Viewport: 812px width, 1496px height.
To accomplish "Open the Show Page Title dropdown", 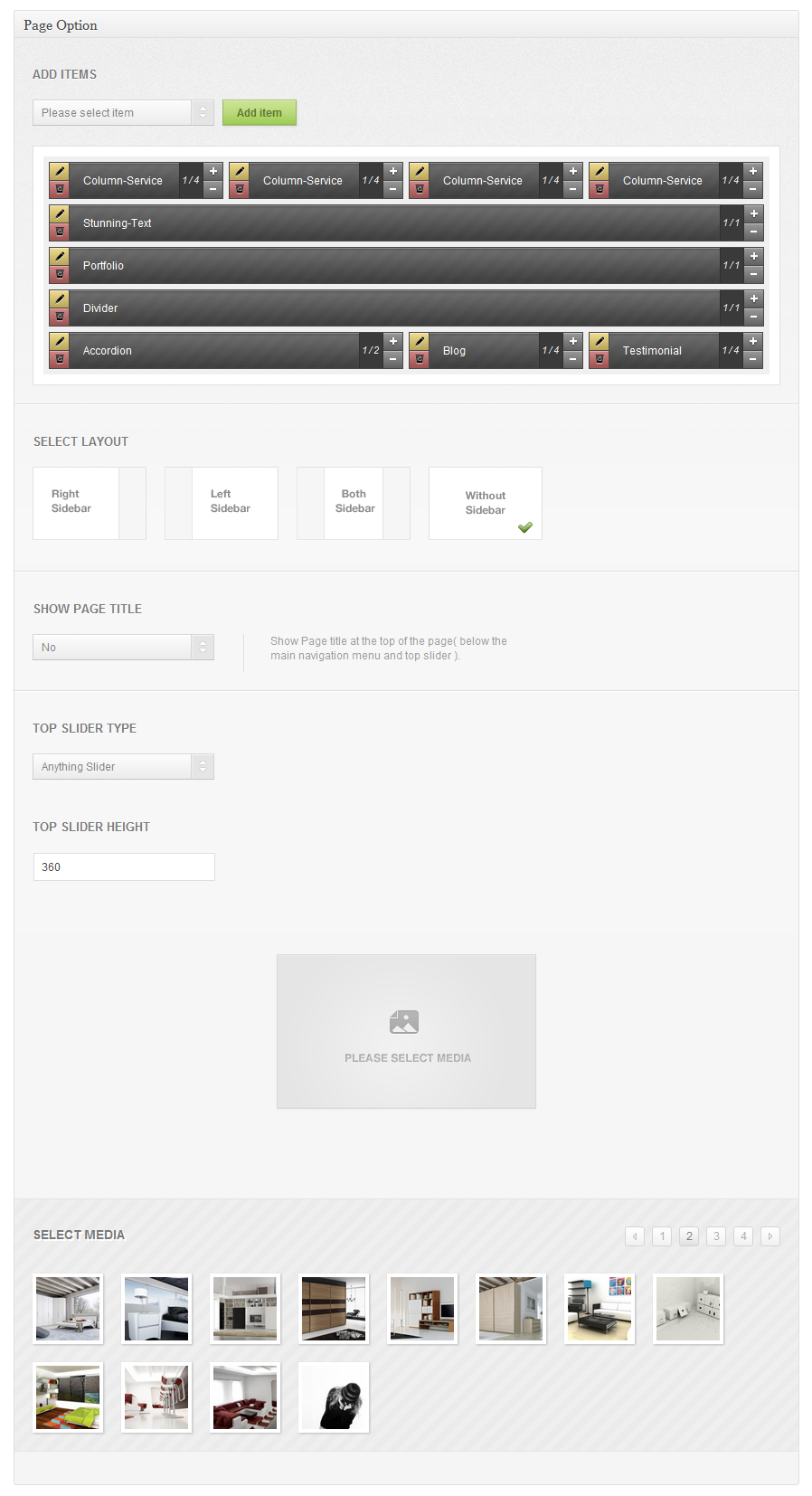I will tap(123, 648).
